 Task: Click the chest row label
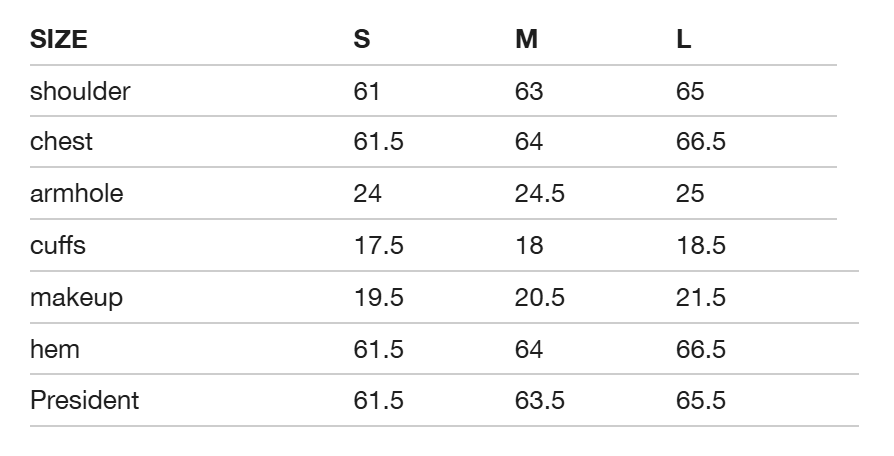point(61,142)
